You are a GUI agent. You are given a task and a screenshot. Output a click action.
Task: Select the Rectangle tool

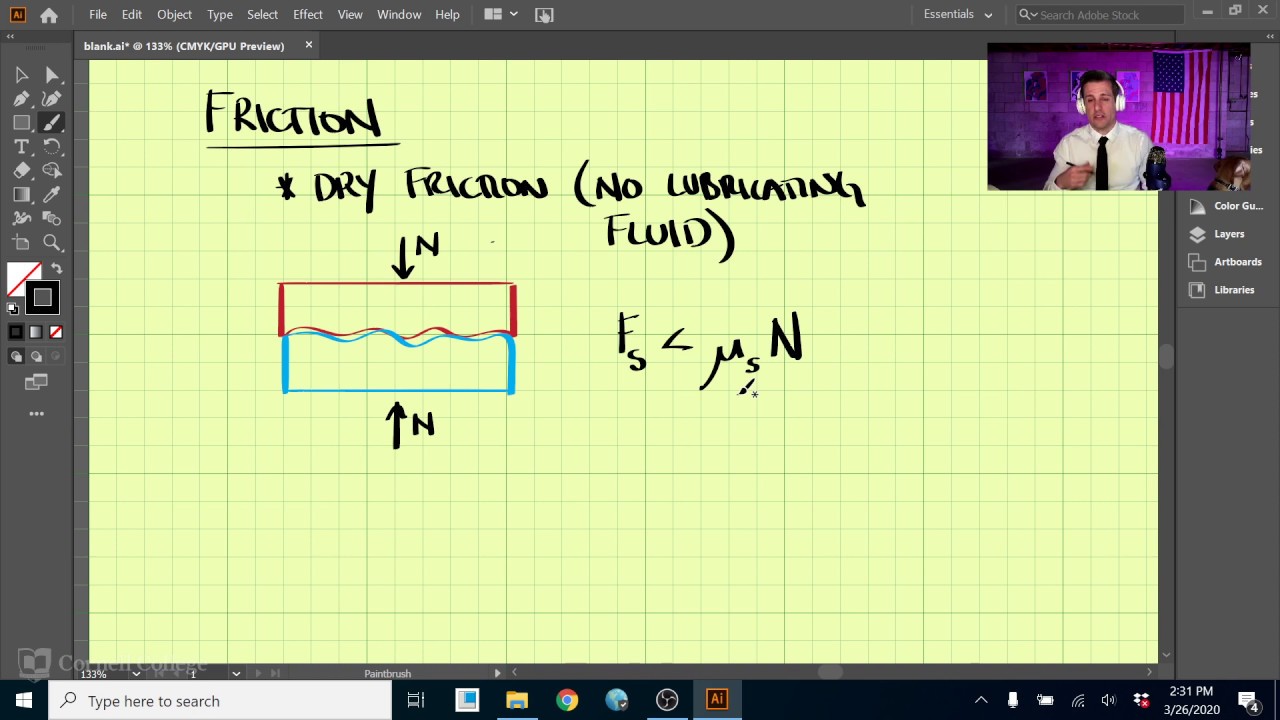[x=21, y=123]
